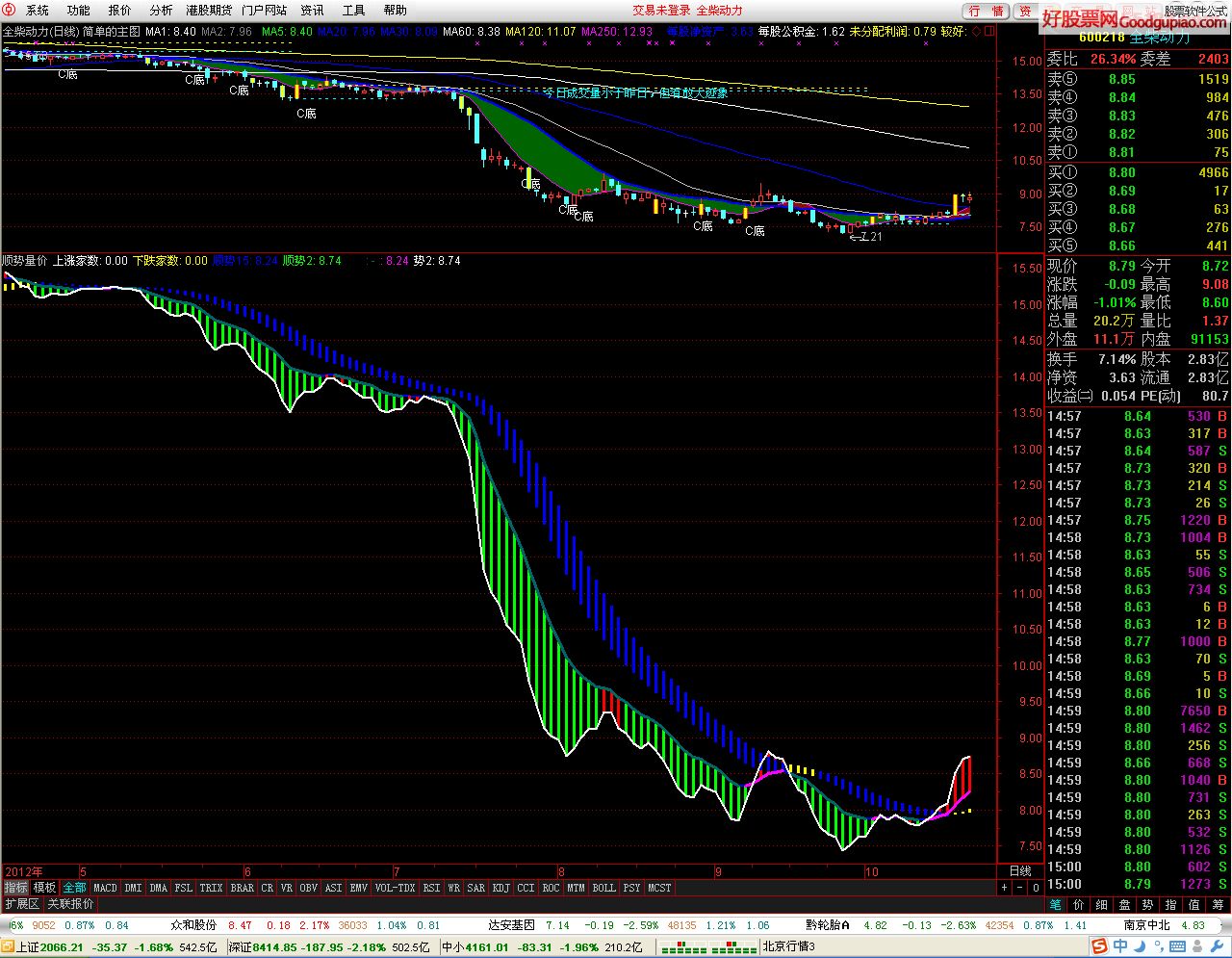Select the 筹 chips tab
The height and width of the screenshot is (958, 1232).
tap(1218, 905)
